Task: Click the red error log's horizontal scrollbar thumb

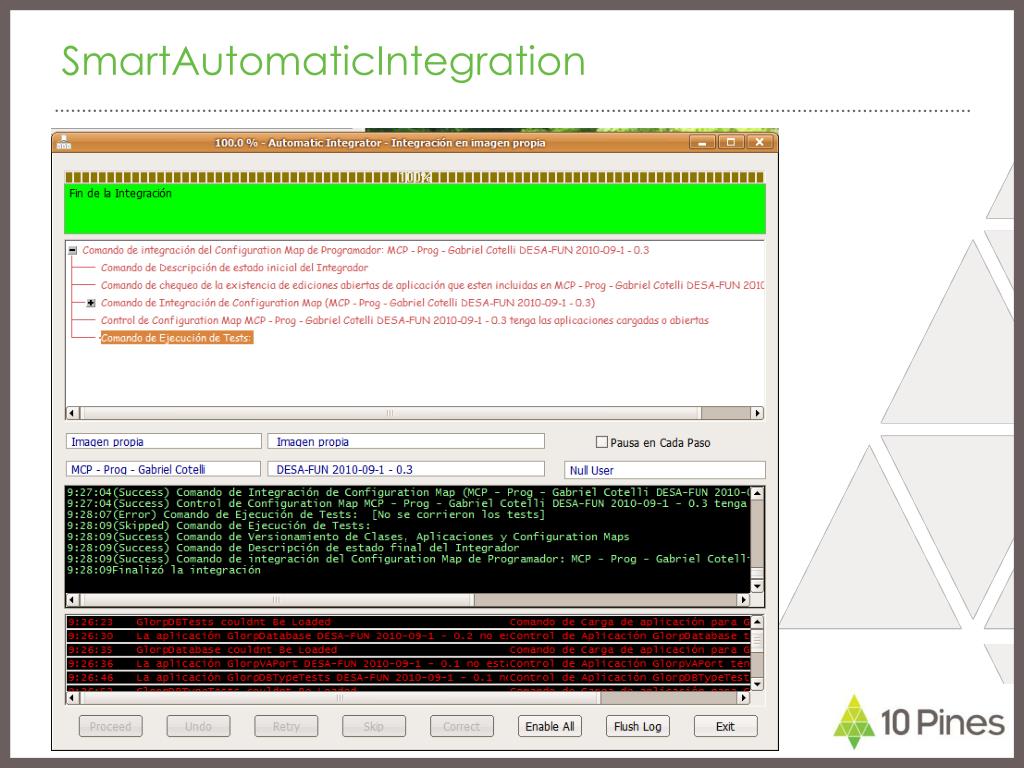Action: 340,697
